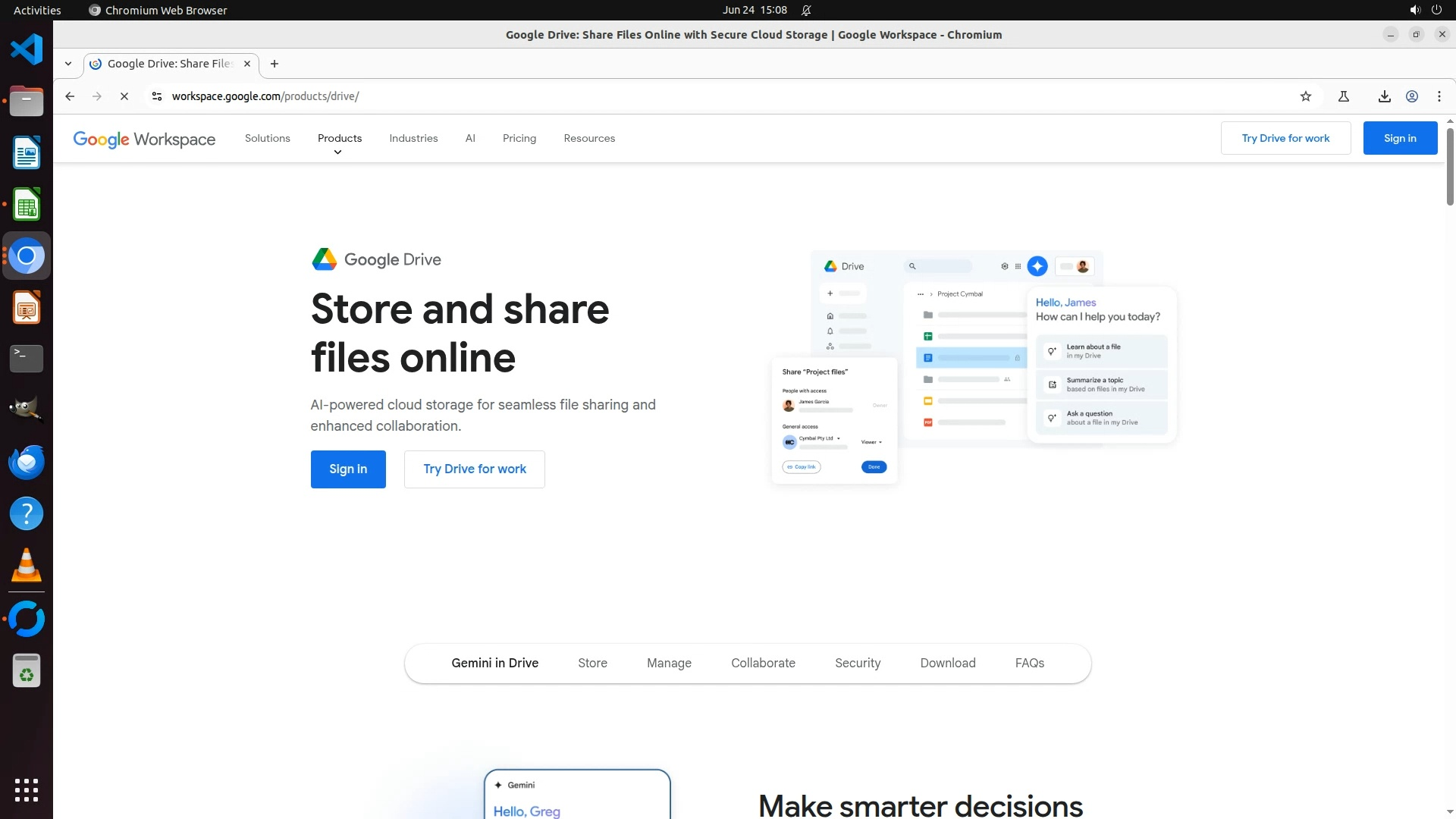
Task: Open Chromium three-dot menu
Action: pos(1439,96)
